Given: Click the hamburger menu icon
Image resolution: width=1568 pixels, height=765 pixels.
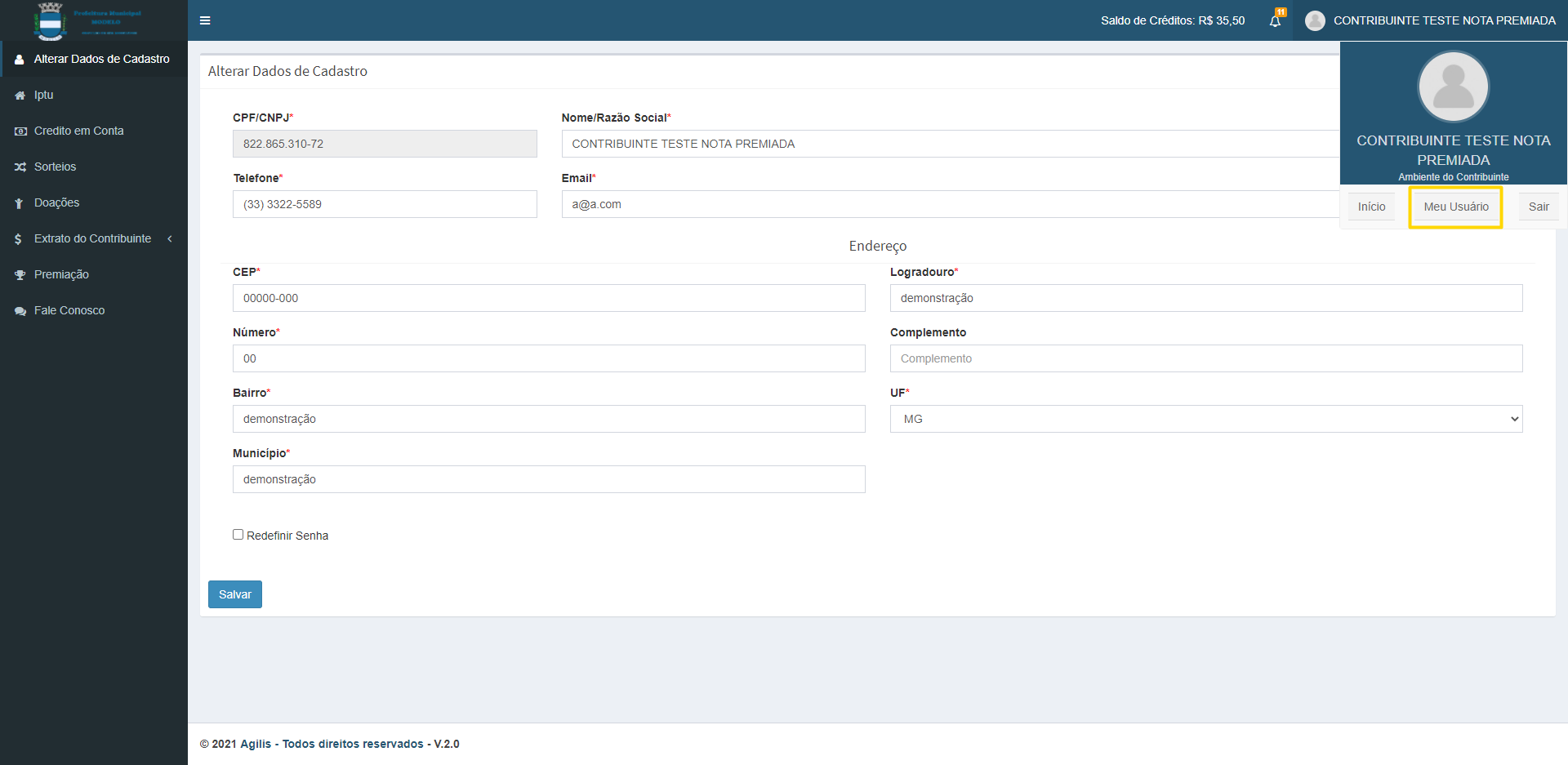Looking at the screenshot, I should [205, 20].
